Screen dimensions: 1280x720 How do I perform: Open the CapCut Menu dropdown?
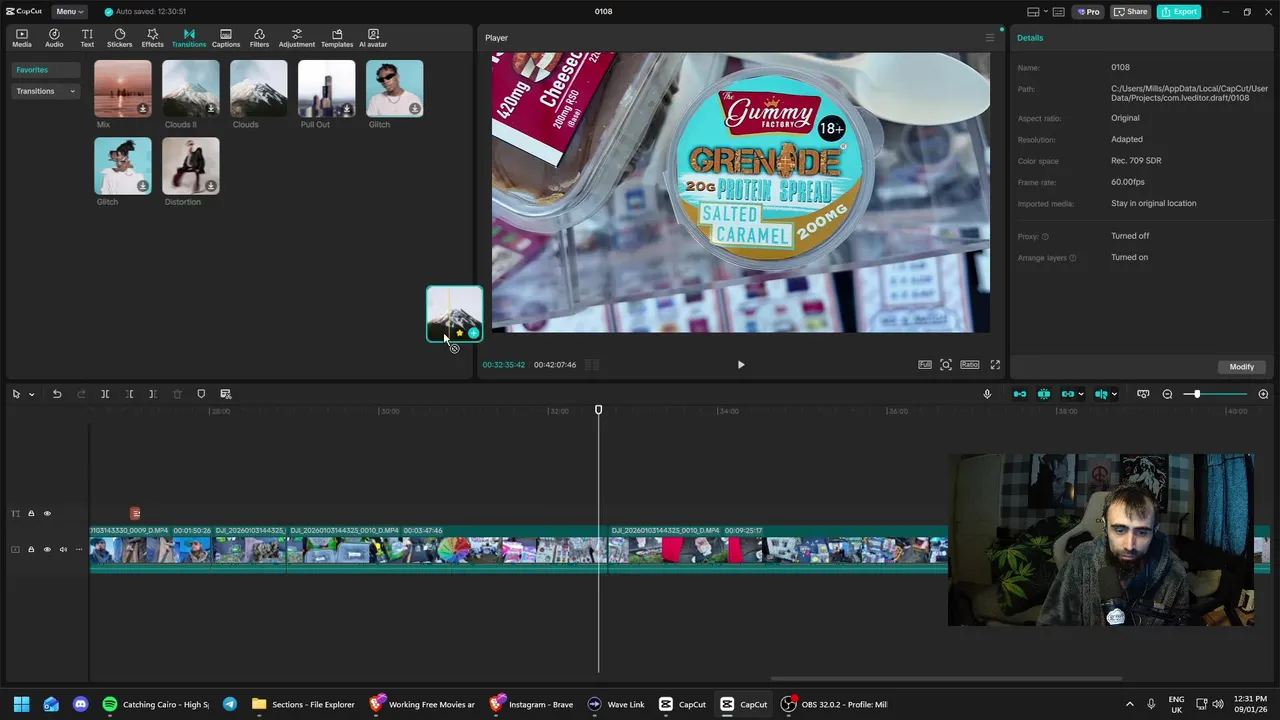[x=69, y=12]
